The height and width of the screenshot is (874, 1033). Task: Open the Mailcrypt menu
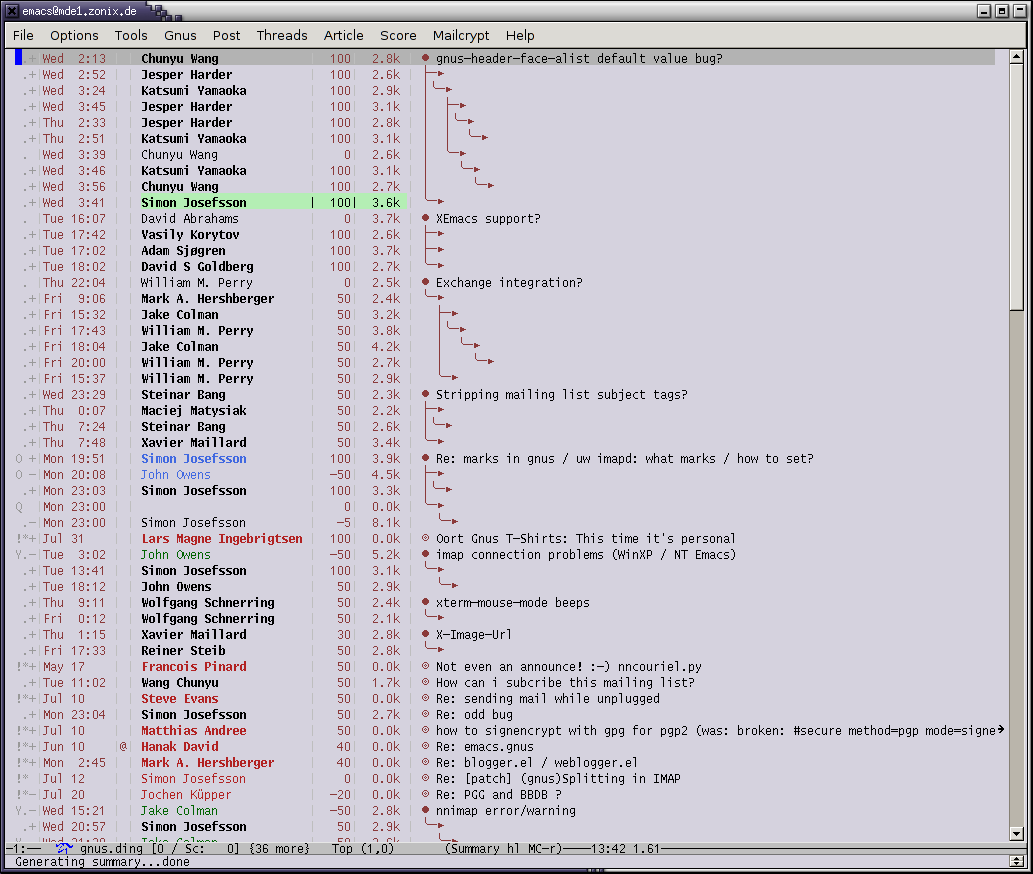(x=461, y=36)
